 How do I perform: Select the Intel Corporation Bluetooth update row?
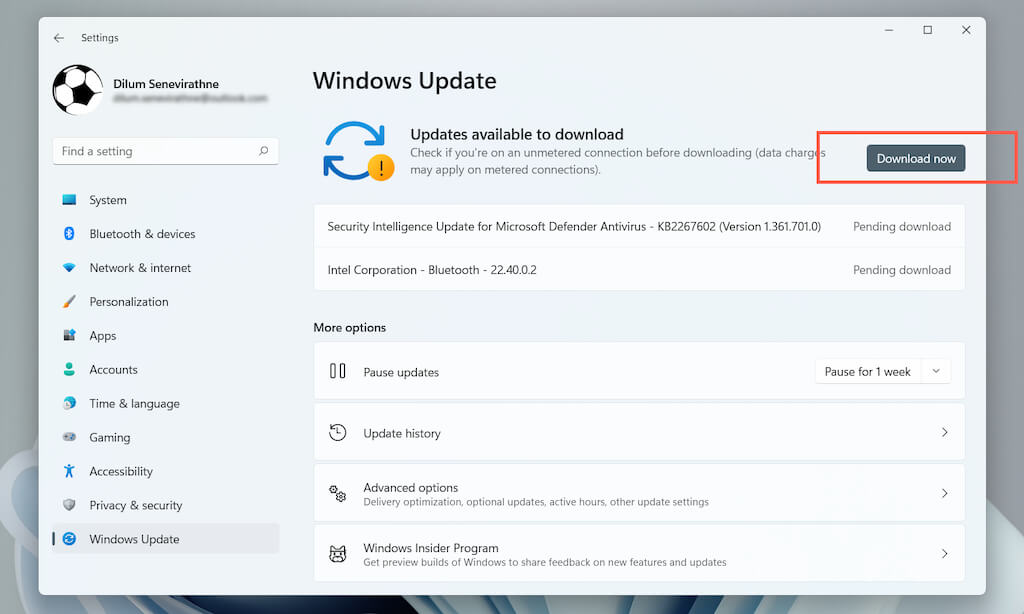coord(639,270)
